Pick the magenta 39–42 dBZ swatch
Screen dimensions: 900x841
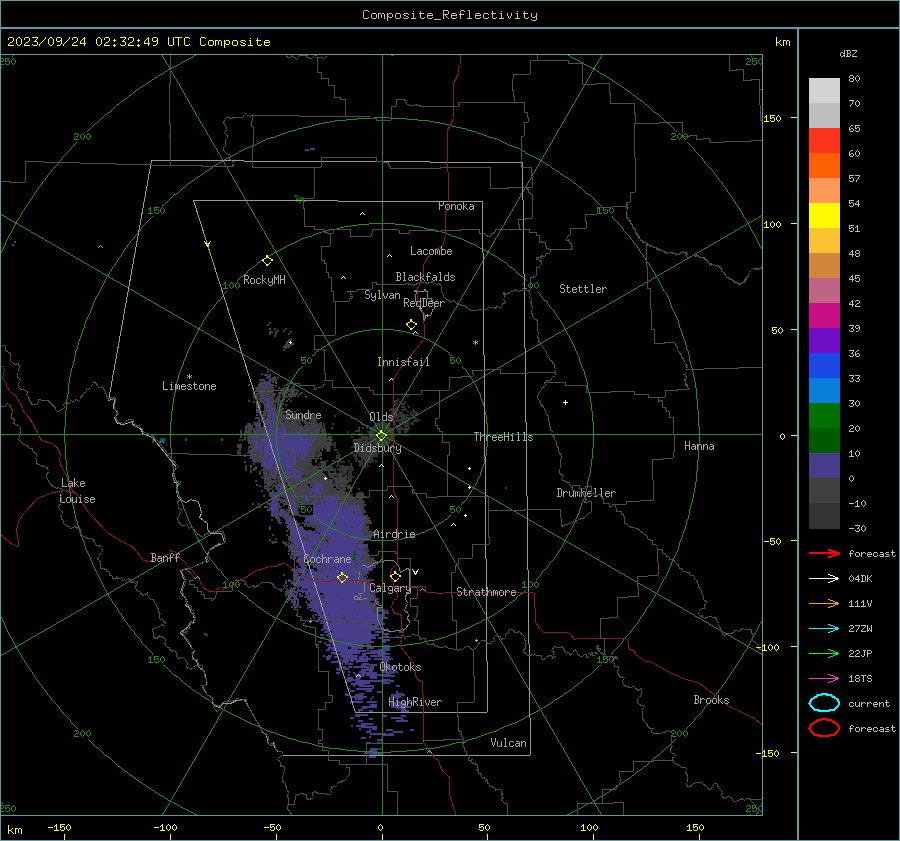click(824, 316)
